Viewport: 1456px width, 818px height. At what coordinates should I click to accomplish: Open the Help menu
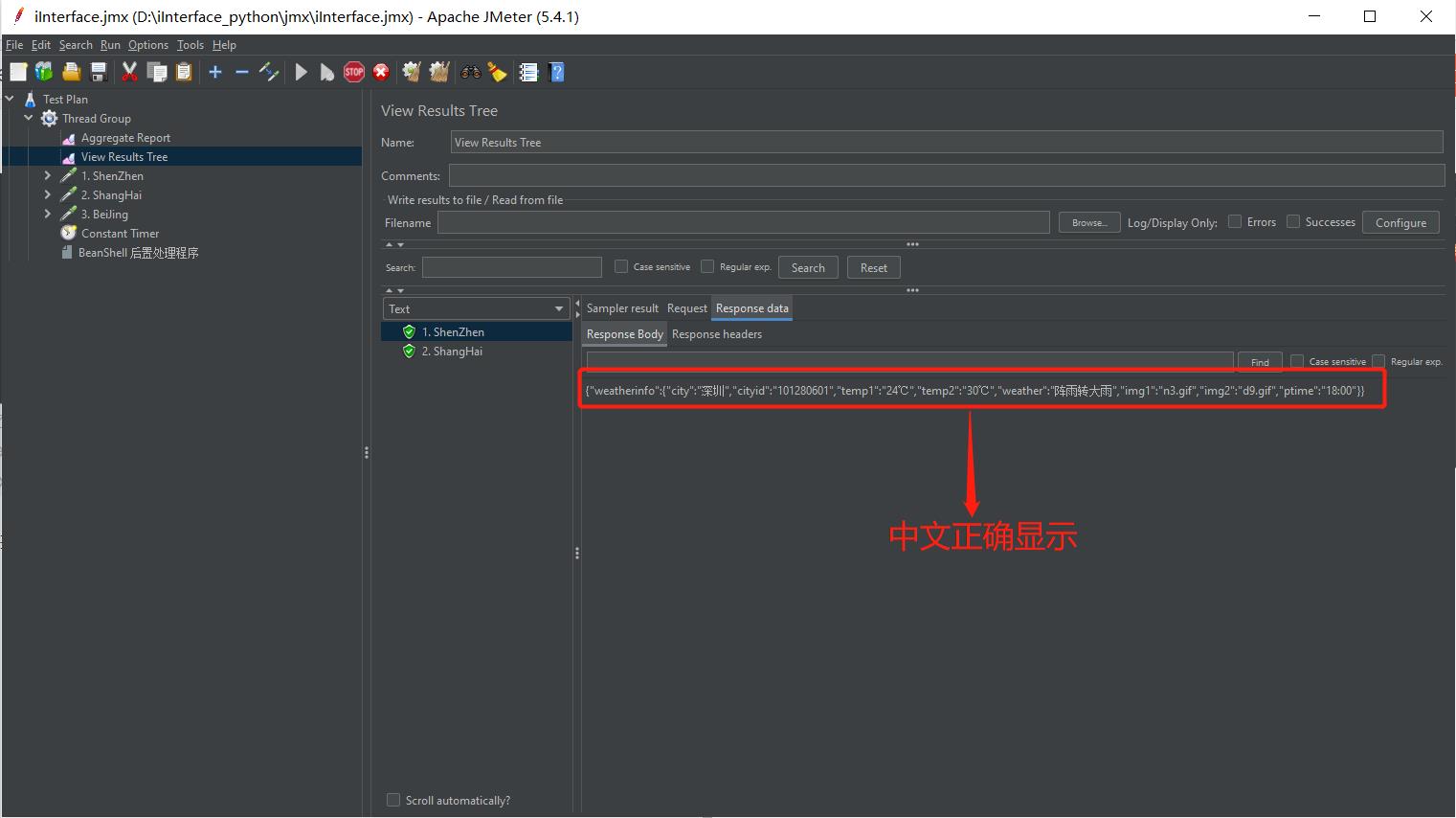(224, 45)
